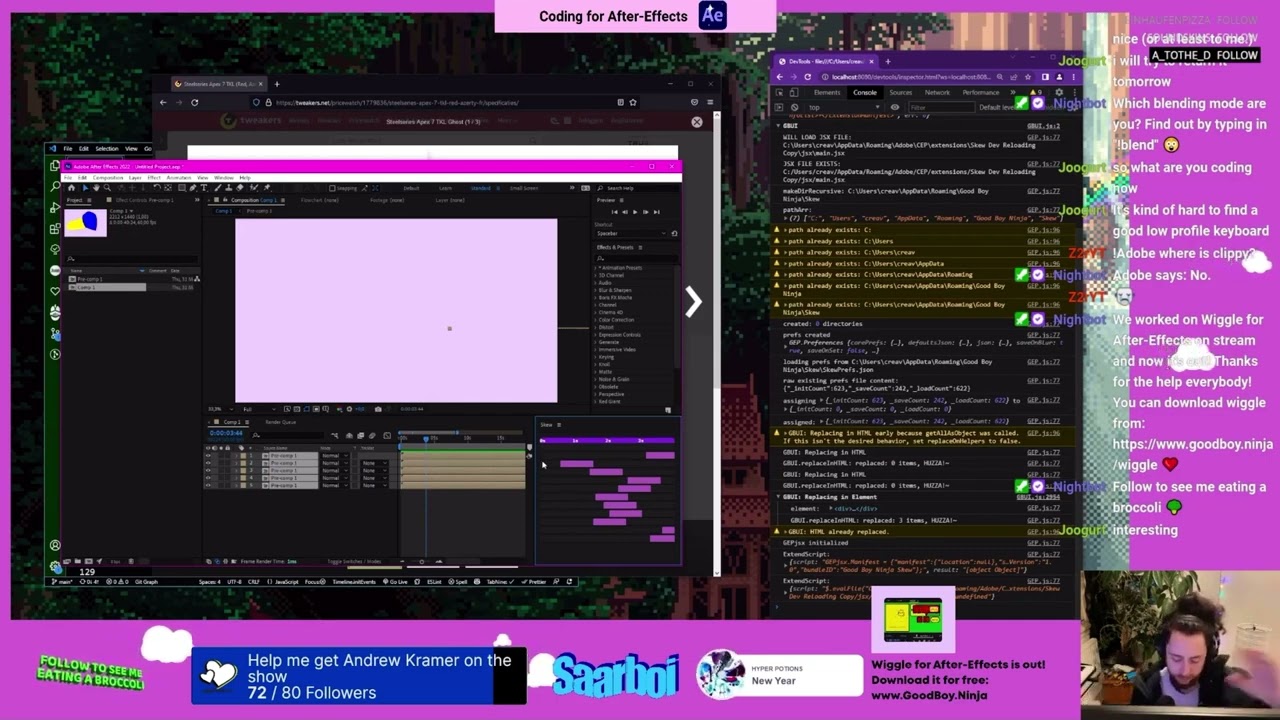Open the Preview Shortcut dropdown Spacebar
Viewport: 1280px width, 720px height.
coord(631,233)
